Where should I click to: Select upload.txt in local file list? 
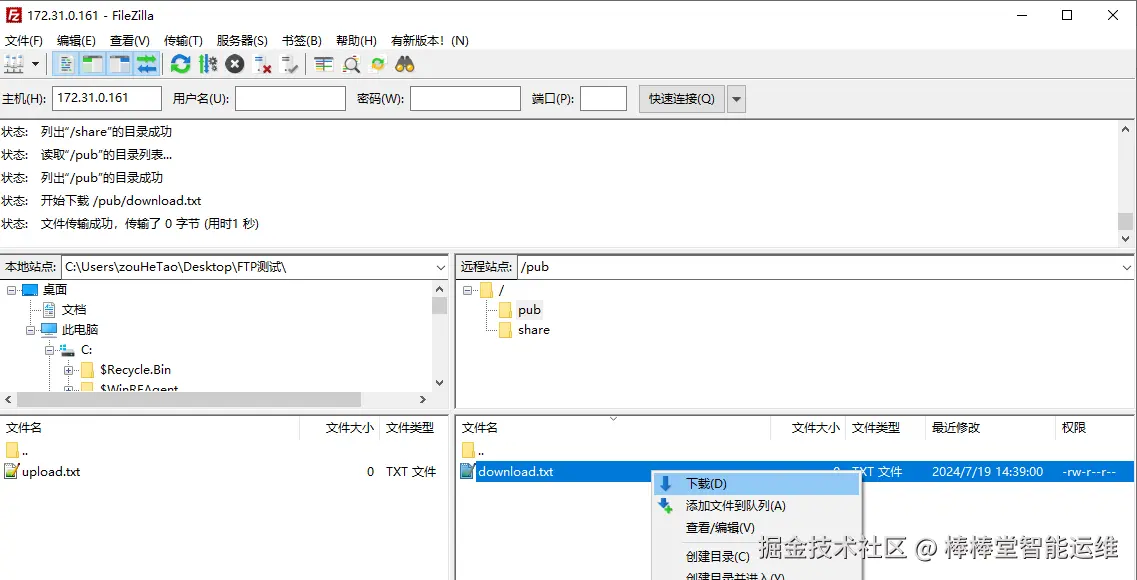[x=51, y=471]
